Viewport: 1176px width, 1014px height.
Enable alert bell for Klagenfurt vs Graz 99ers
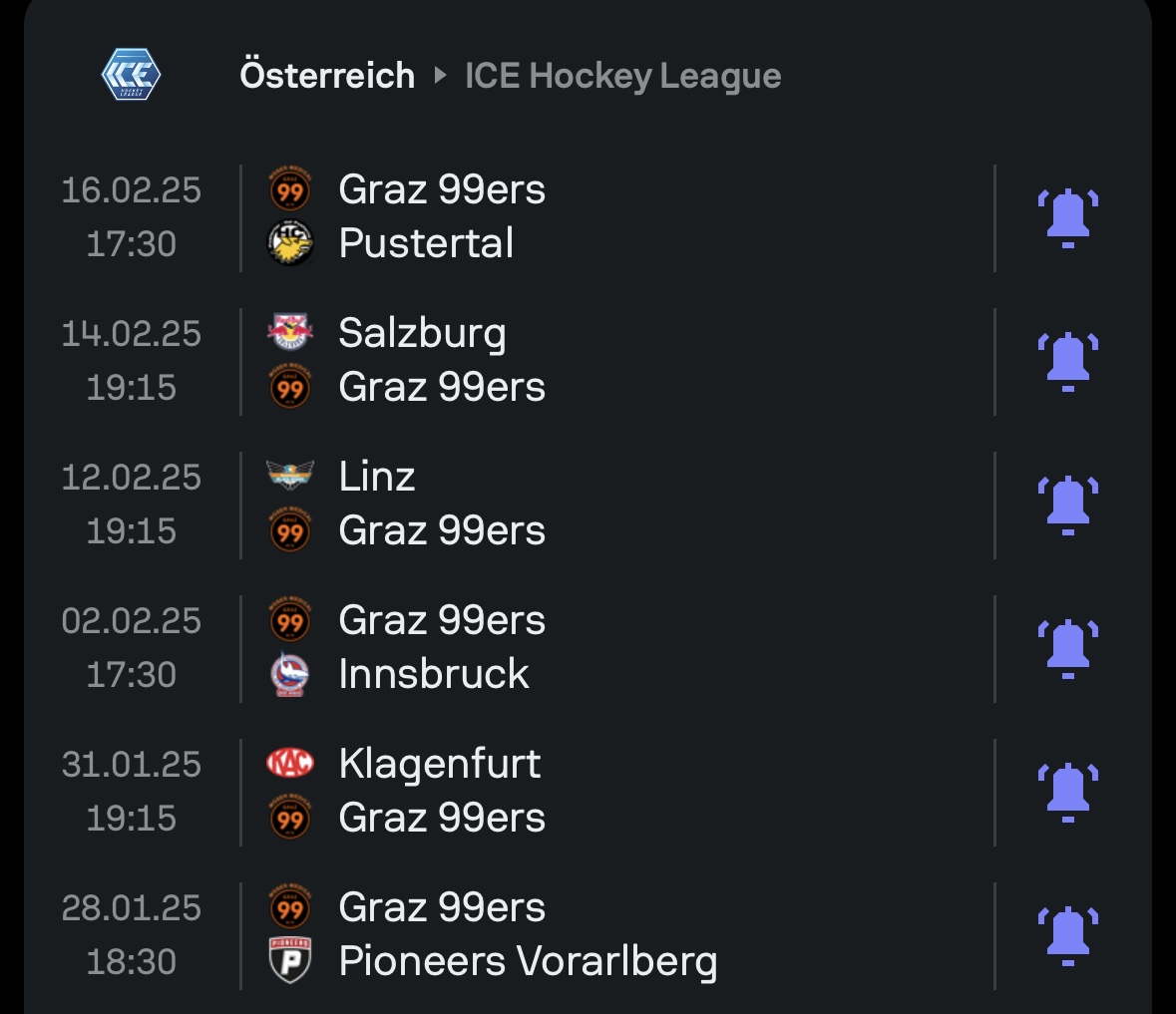pyautogui.click(x=1067, y=792)
